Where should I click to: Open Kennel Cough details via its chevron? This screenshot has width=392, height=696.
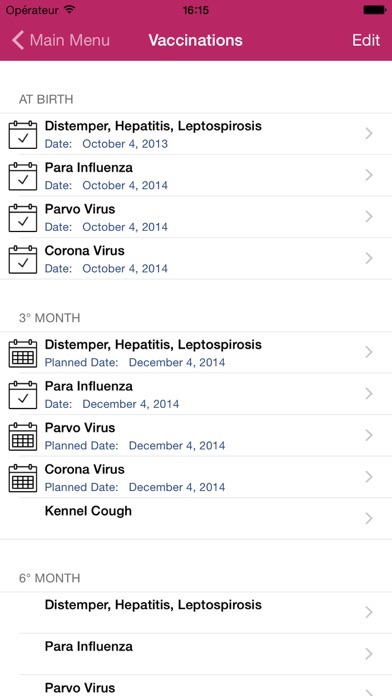tap(368, 518)
